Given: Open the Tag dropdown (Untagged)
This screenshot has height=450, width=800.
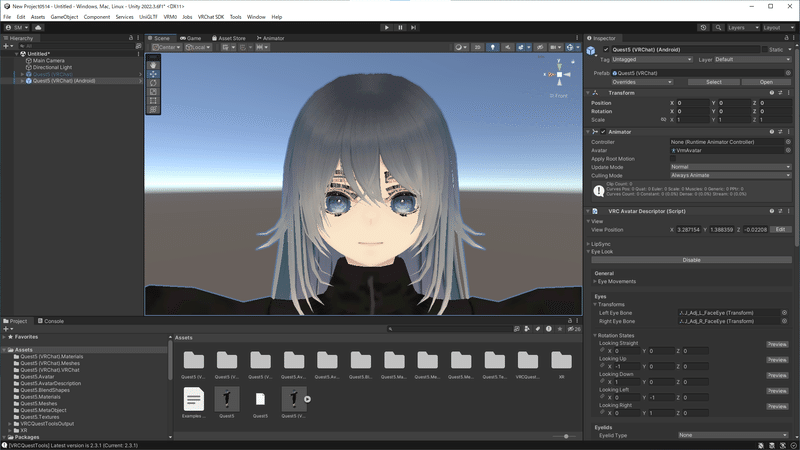Looking at the screenshot, I should click(652, 60).
